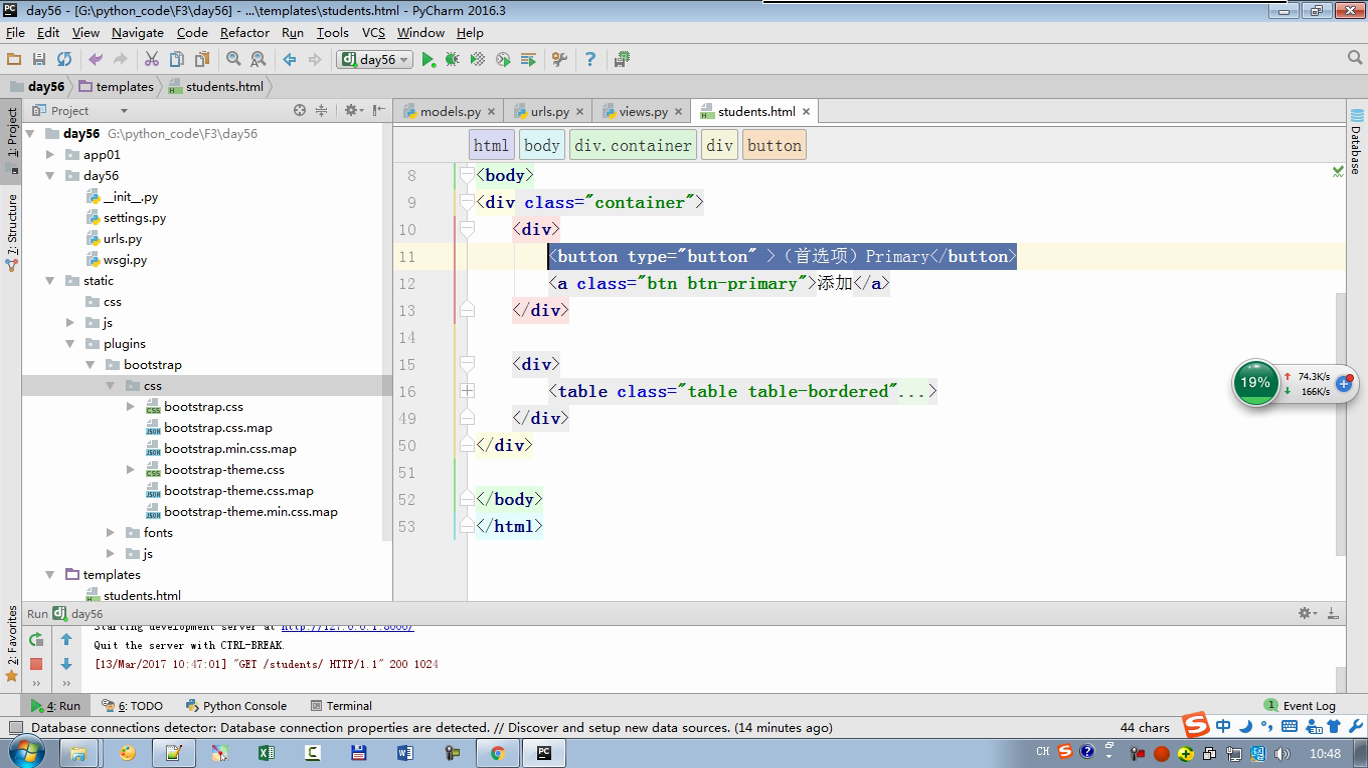The image size is (1368, 768).
Task: Start debugging with the bug icon
Action: tap(452, 60)
